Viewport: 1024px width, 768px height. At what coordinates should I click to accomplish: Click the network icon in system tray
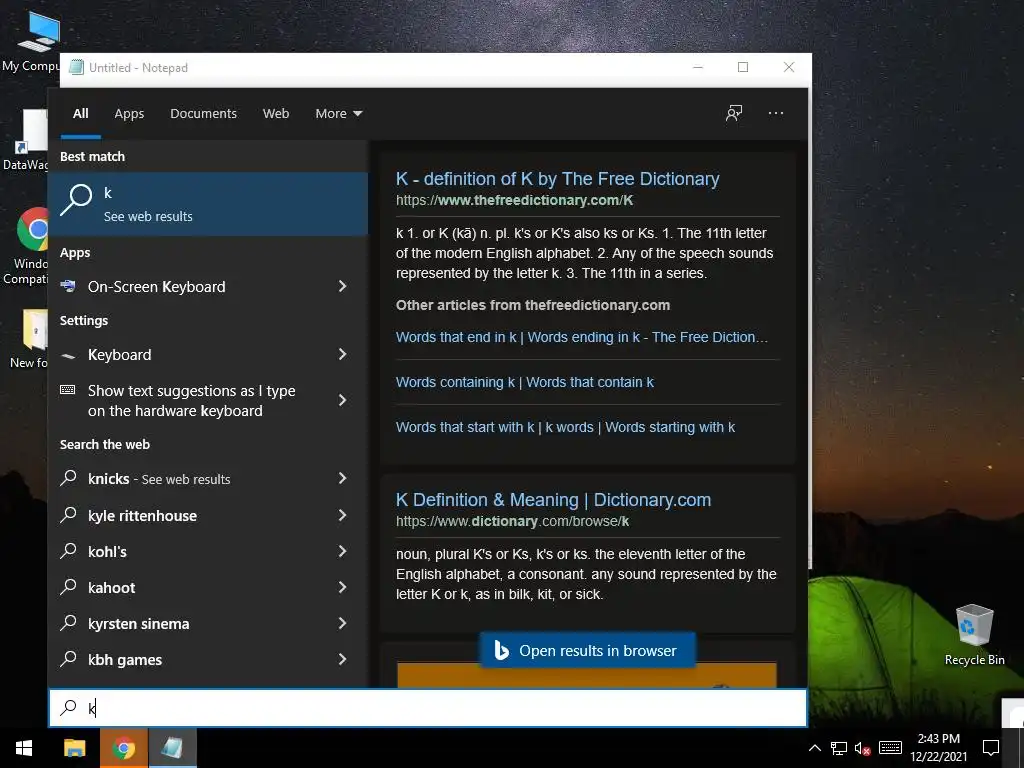(x=839, y=748)
